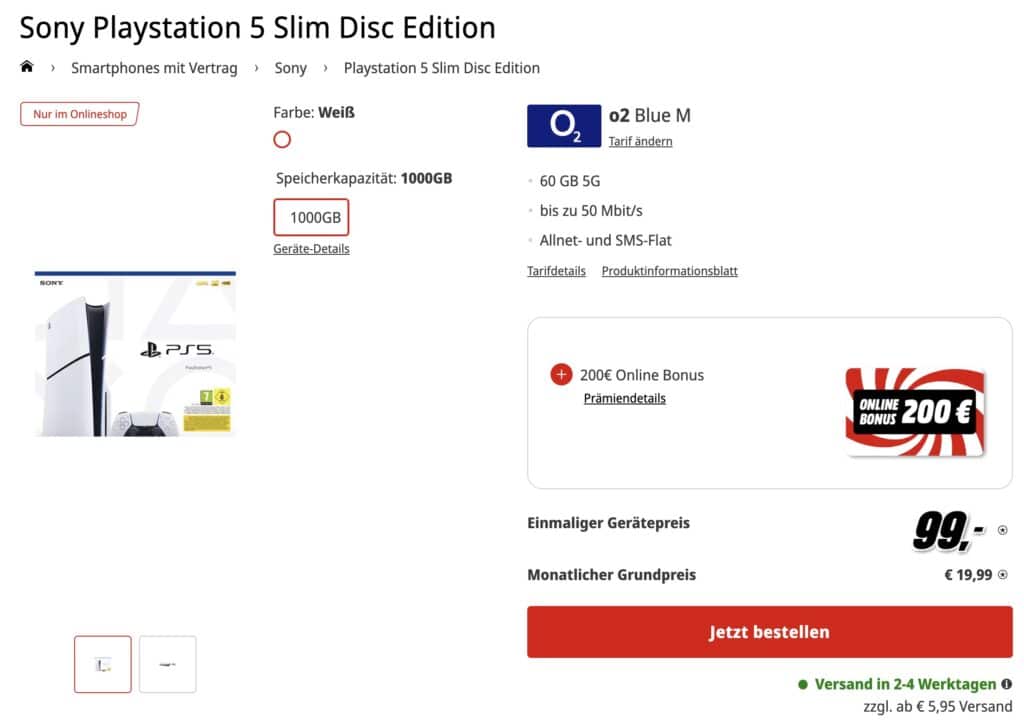
Task: Select the 1000GB storage option
Action: (311, 217)
